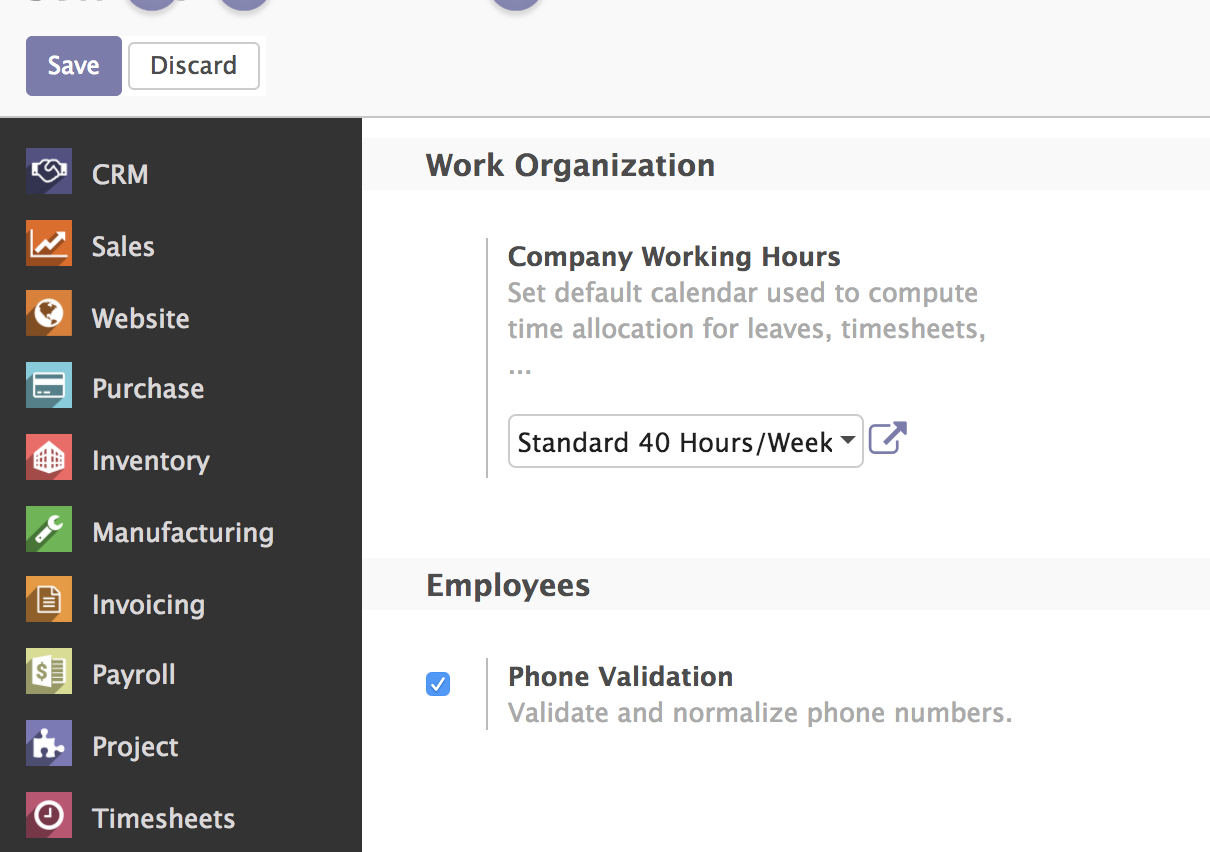This screenshot has width=1210, height=852.
Task: Open external link for working hours calendar
Action: click(x=887, y=438)
